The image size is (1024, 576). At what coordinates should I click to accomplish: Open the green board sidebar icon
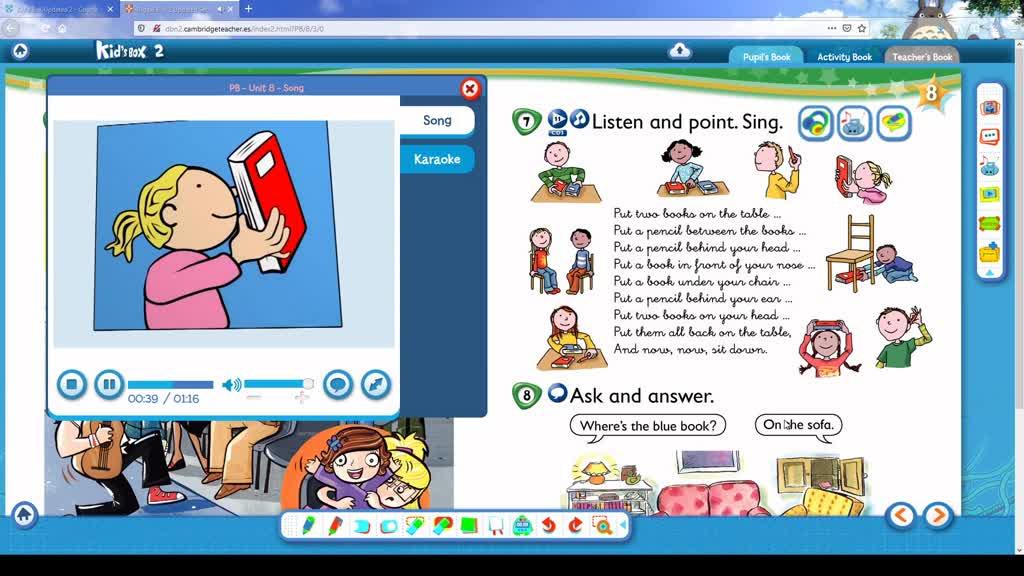click(x=989, y=223)
